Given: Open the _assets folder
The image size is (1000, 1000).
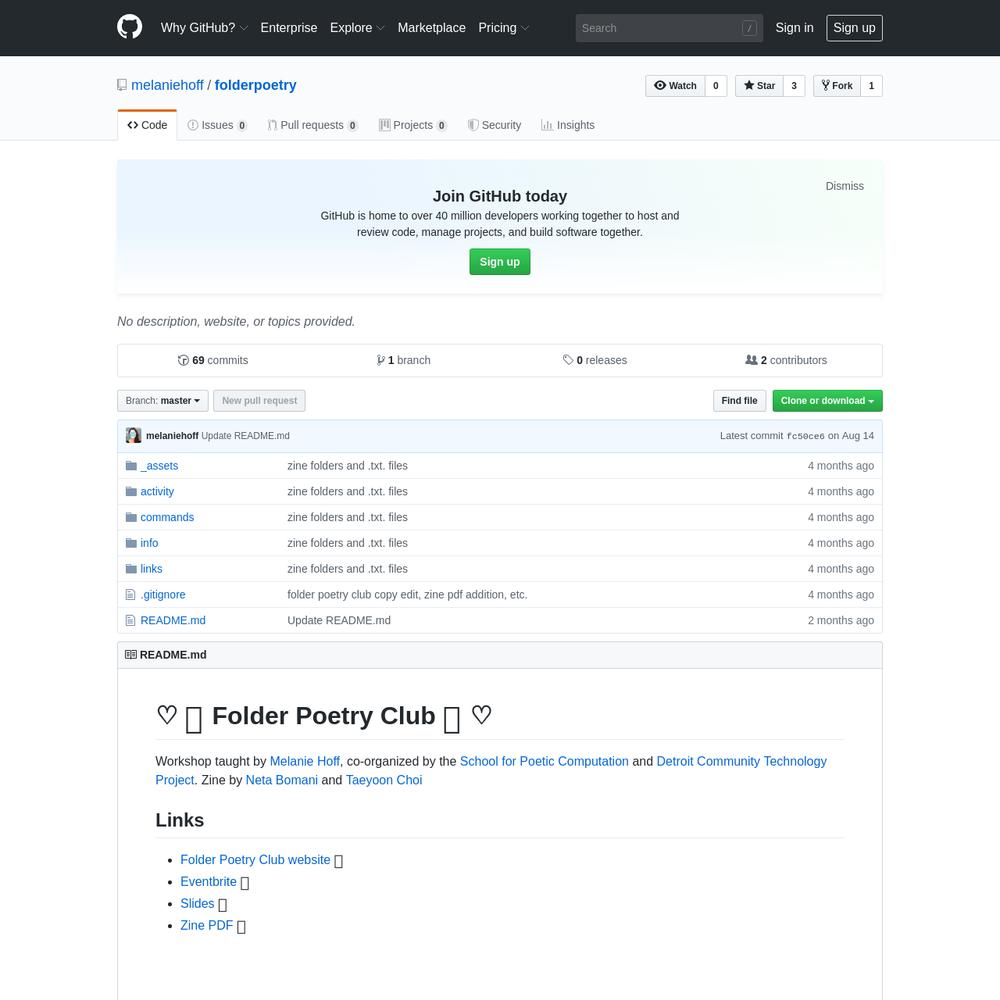Looking at the screenshot, I should (x=159, y=466).
